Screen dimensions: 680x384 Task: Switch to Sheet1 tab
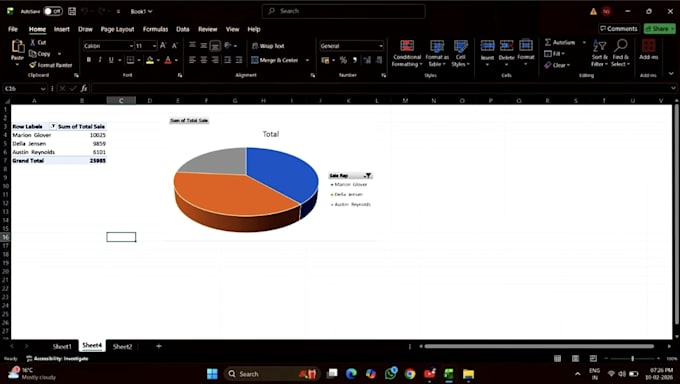click(x=62, y=346)
